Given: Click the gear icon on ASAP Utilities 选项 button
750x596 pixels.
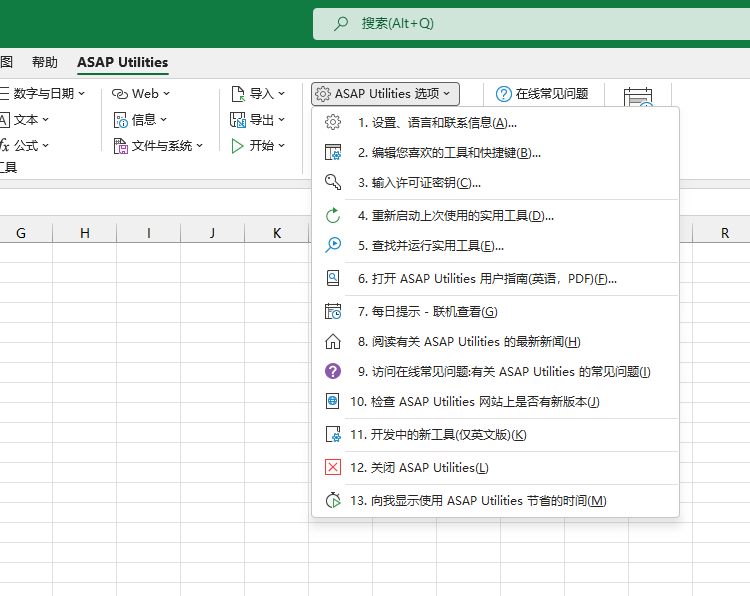Looking at the screenshot, I should click(323, 94).
